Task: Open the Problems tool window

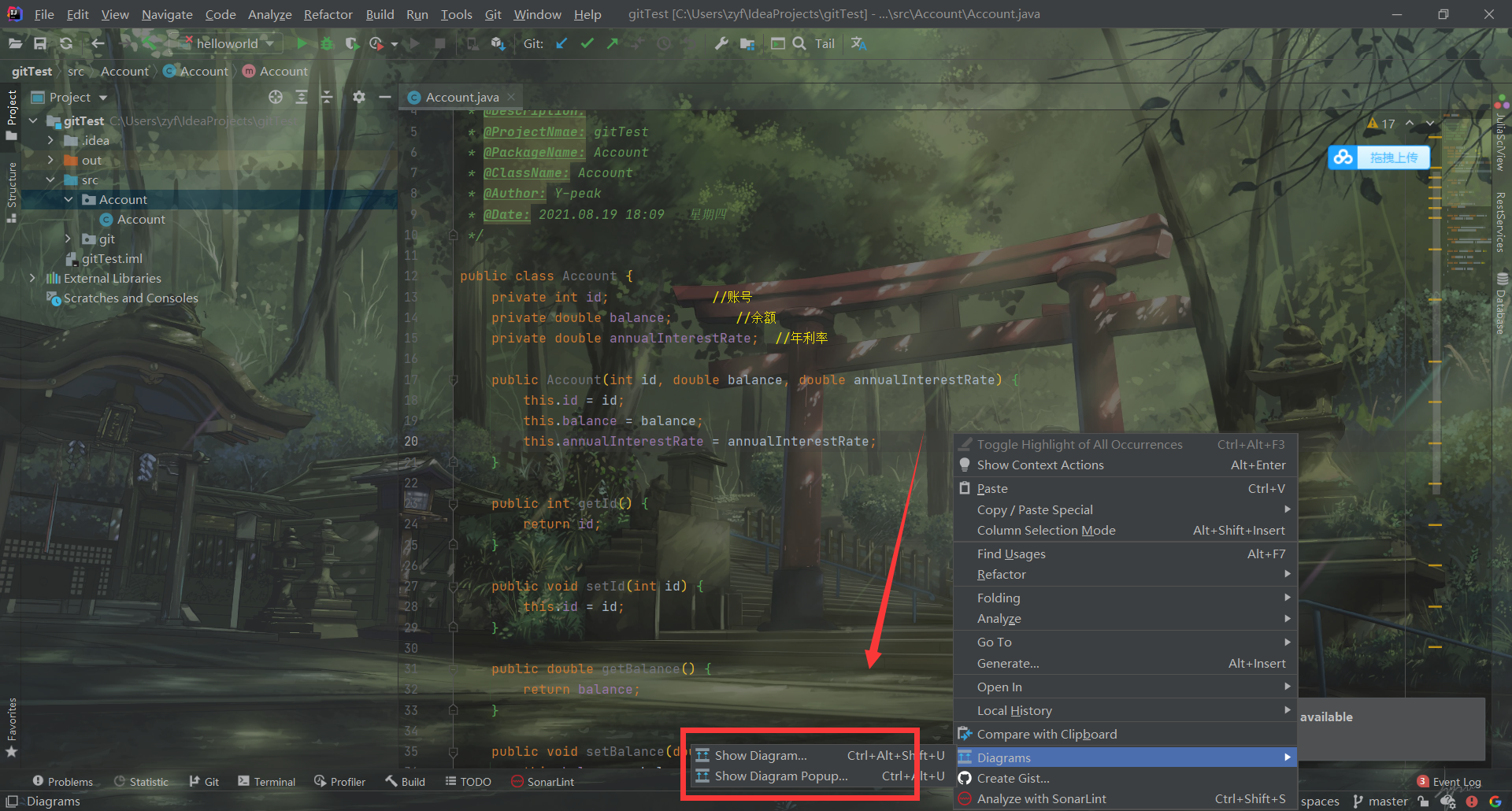Action: 63,782
